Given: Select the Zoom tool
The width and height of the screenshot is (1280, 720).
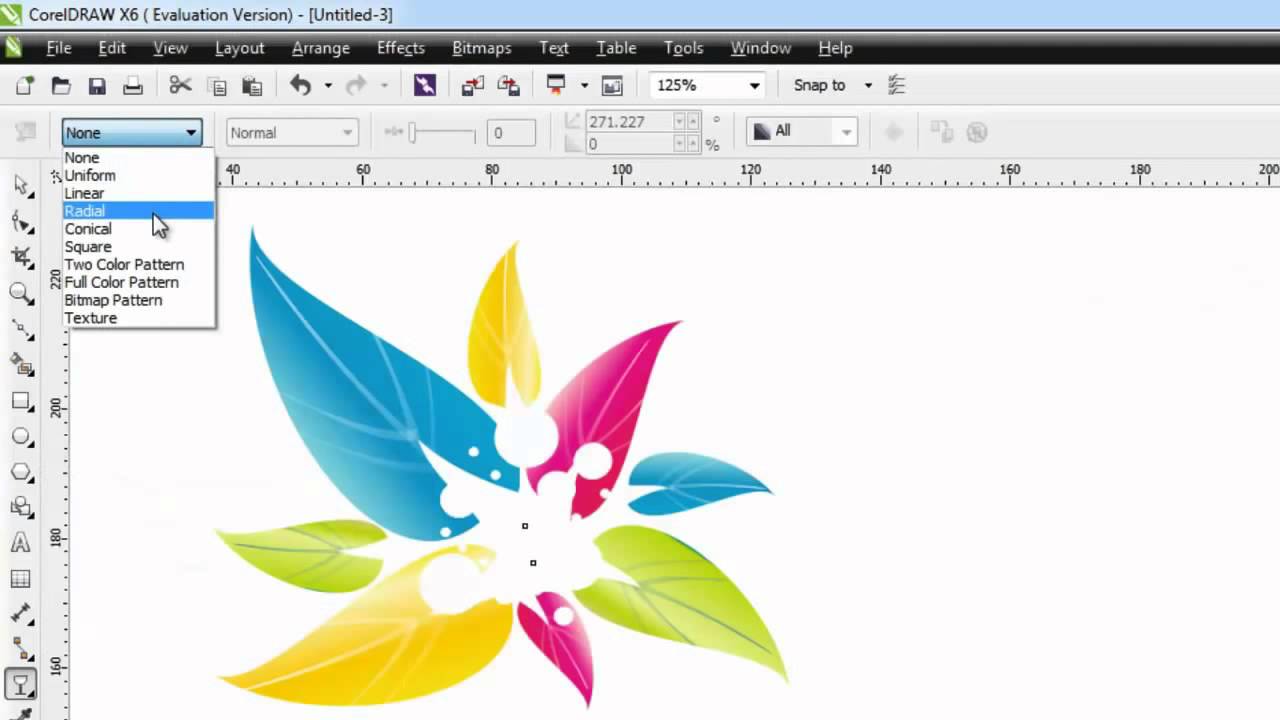Looking at the screenshot, I should tap(21, 292).
